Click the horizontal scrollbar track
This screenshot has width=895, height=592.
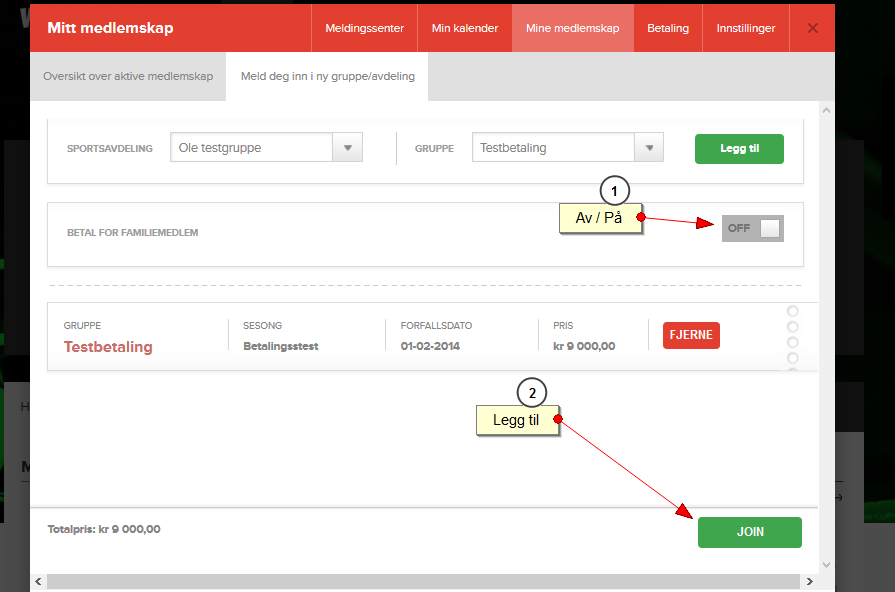pyautogui.click(x=423, y=582)
